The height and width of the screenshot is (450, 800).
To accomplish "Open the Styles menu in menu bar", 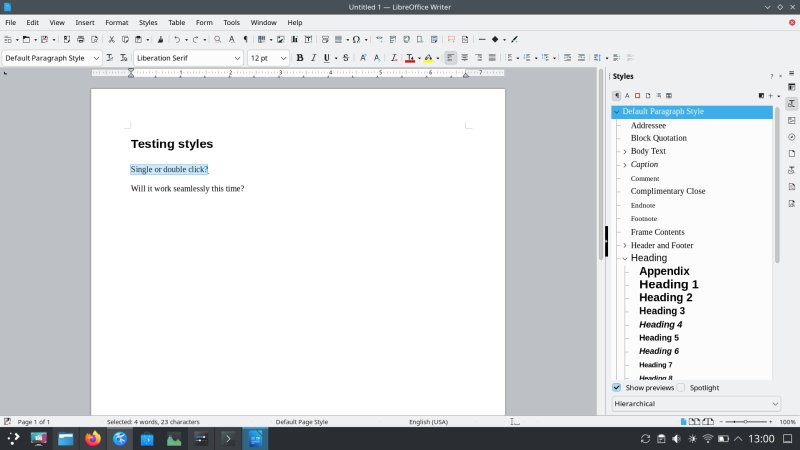I will coord(148,22).
